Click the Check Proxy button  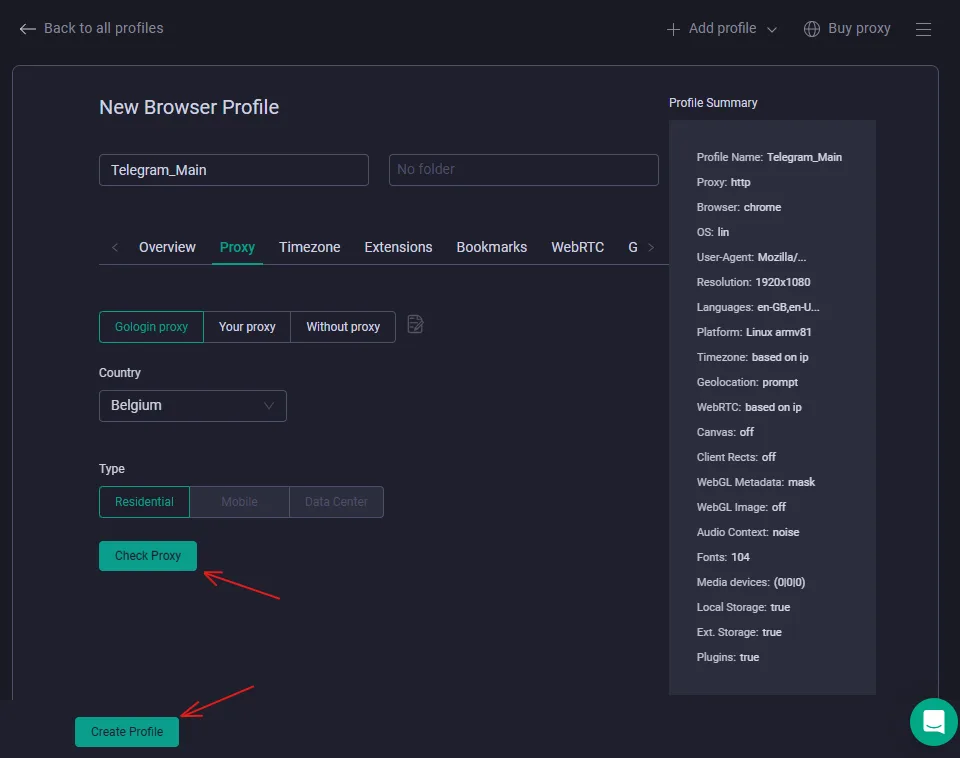pyautogui.click(x=148, y=556)
